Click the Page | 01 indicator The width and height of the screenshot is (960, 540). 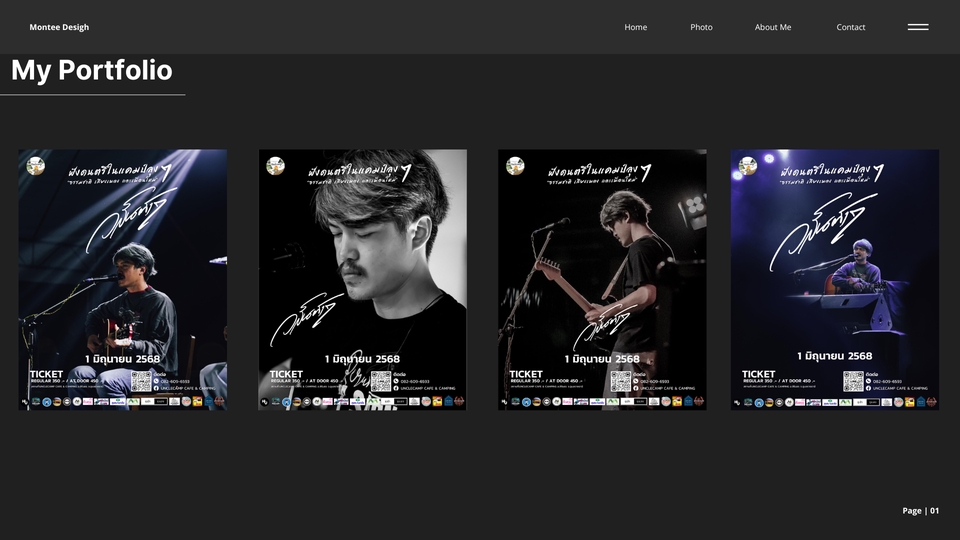(x=920, y=510)
